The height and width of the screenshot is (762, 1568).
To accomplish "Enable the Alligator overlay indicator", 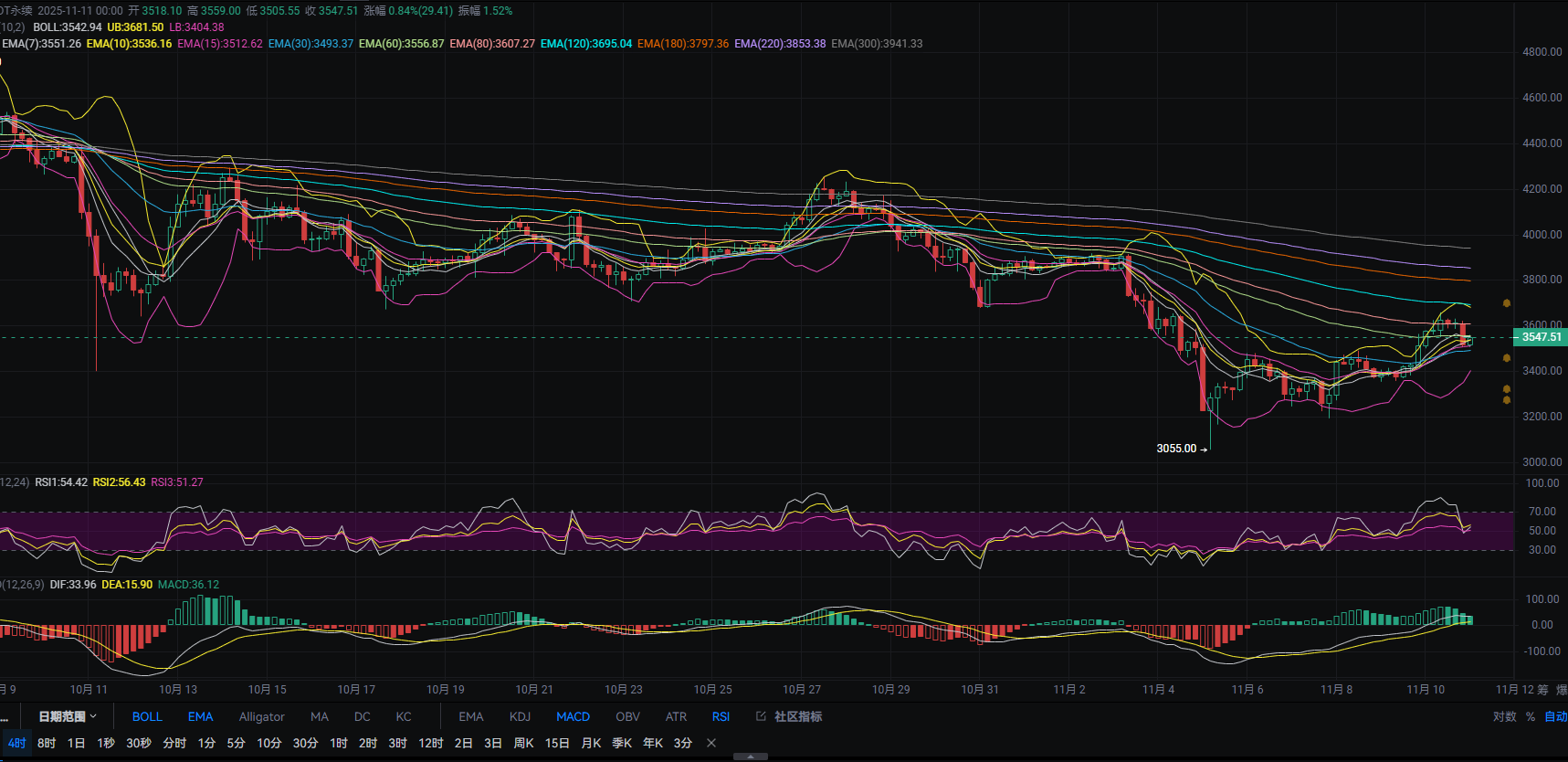I will 261,716.
